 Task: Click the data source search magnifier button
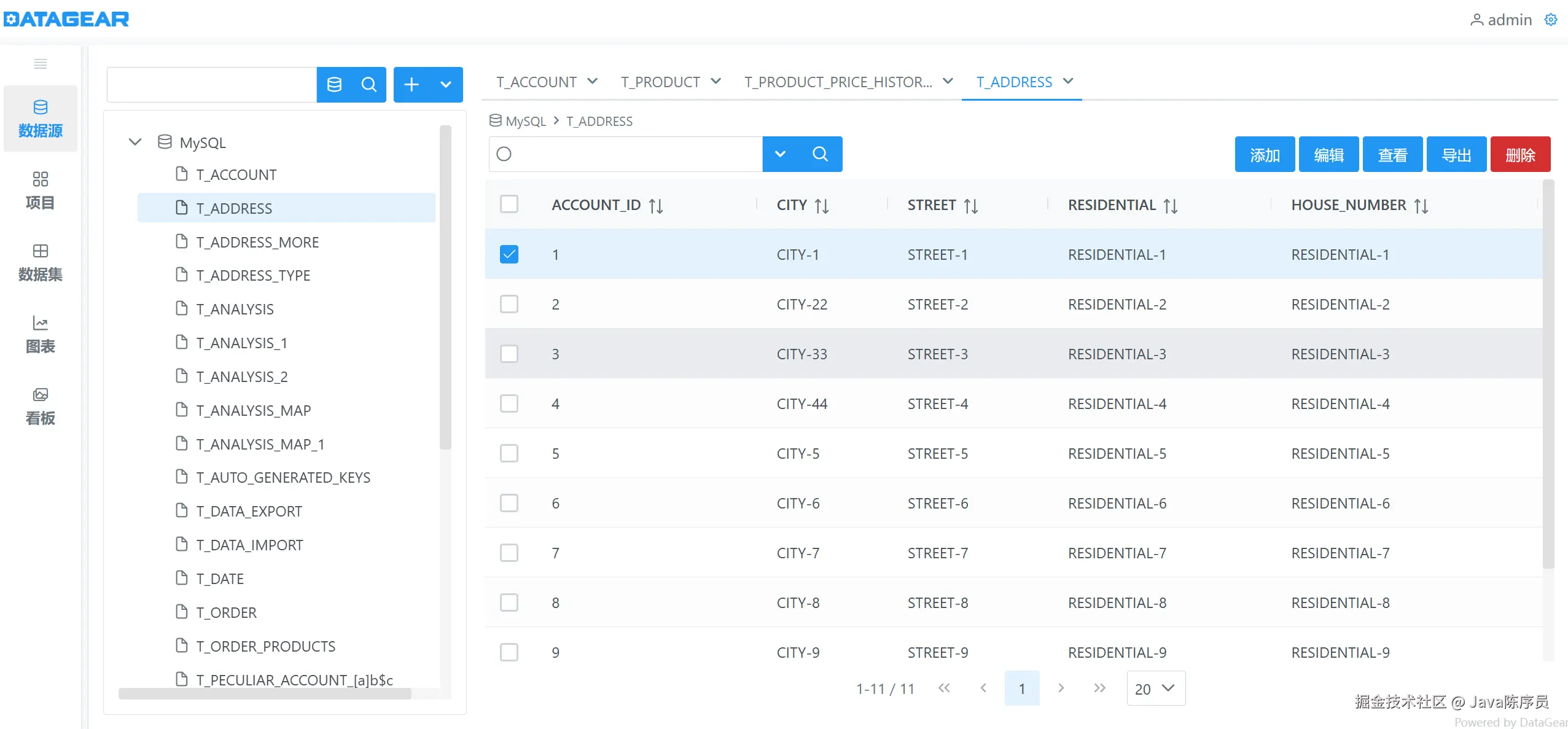pos(369,85)
